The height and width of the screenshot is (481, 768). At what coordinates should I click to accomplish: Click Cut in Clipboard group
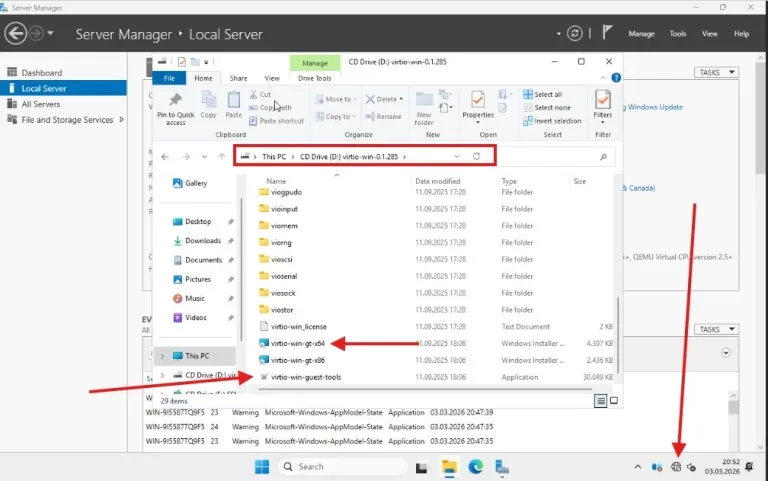click(x=260, y=94)
